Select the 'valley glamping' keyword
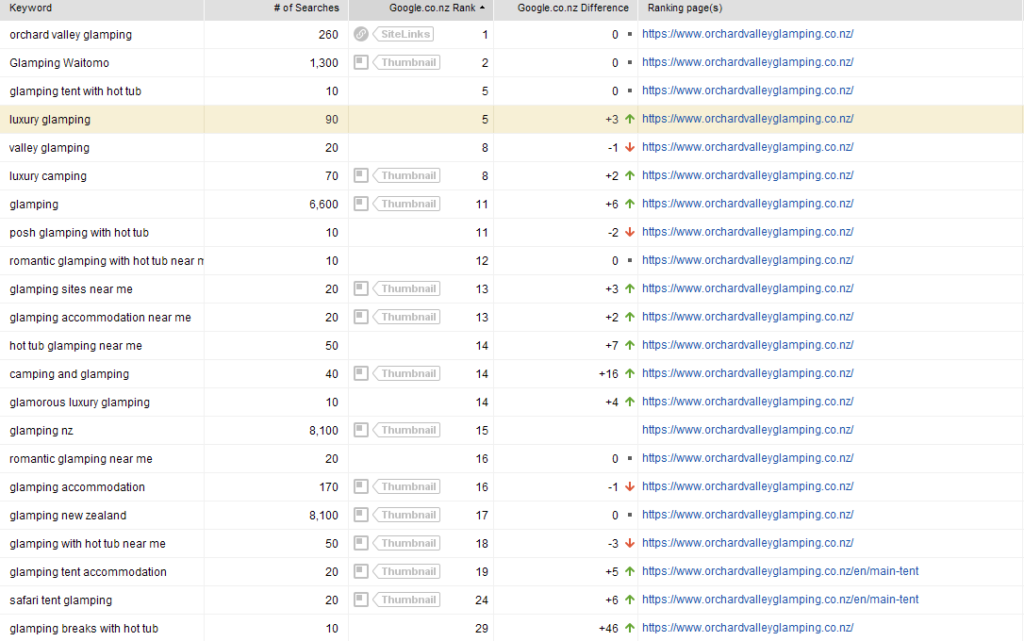 [49, 148]
